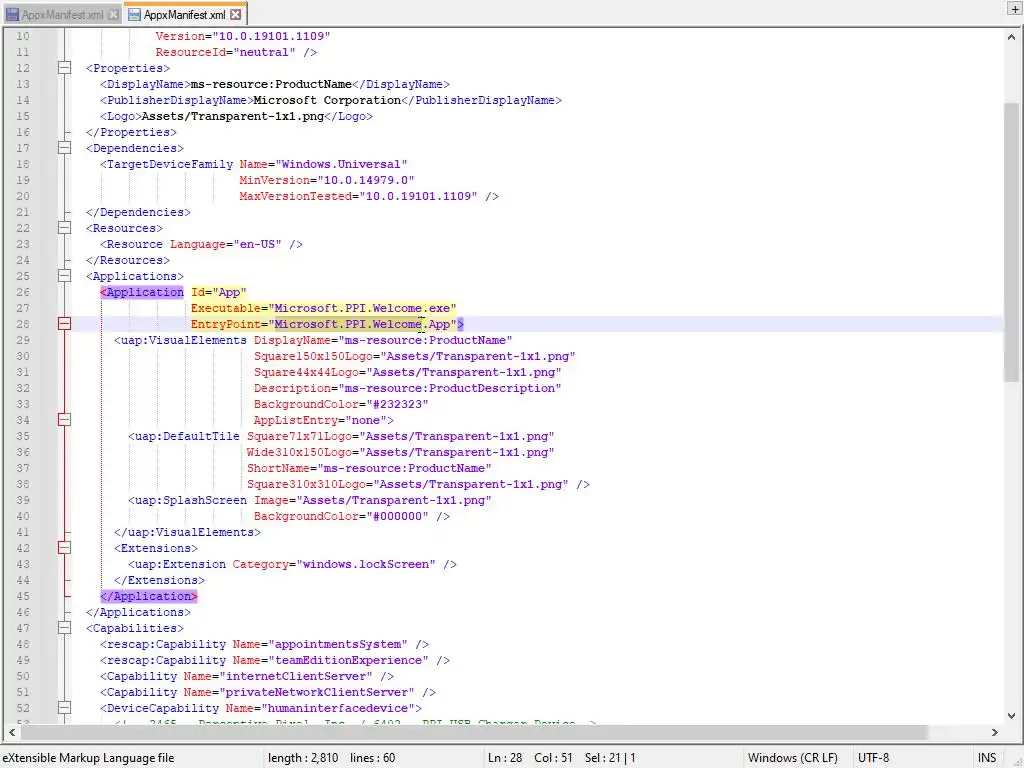Viewport: 1024px width, 768px height.
Task: Click the 'teamEditionExperience' capability name
Action: coord(348,660)
